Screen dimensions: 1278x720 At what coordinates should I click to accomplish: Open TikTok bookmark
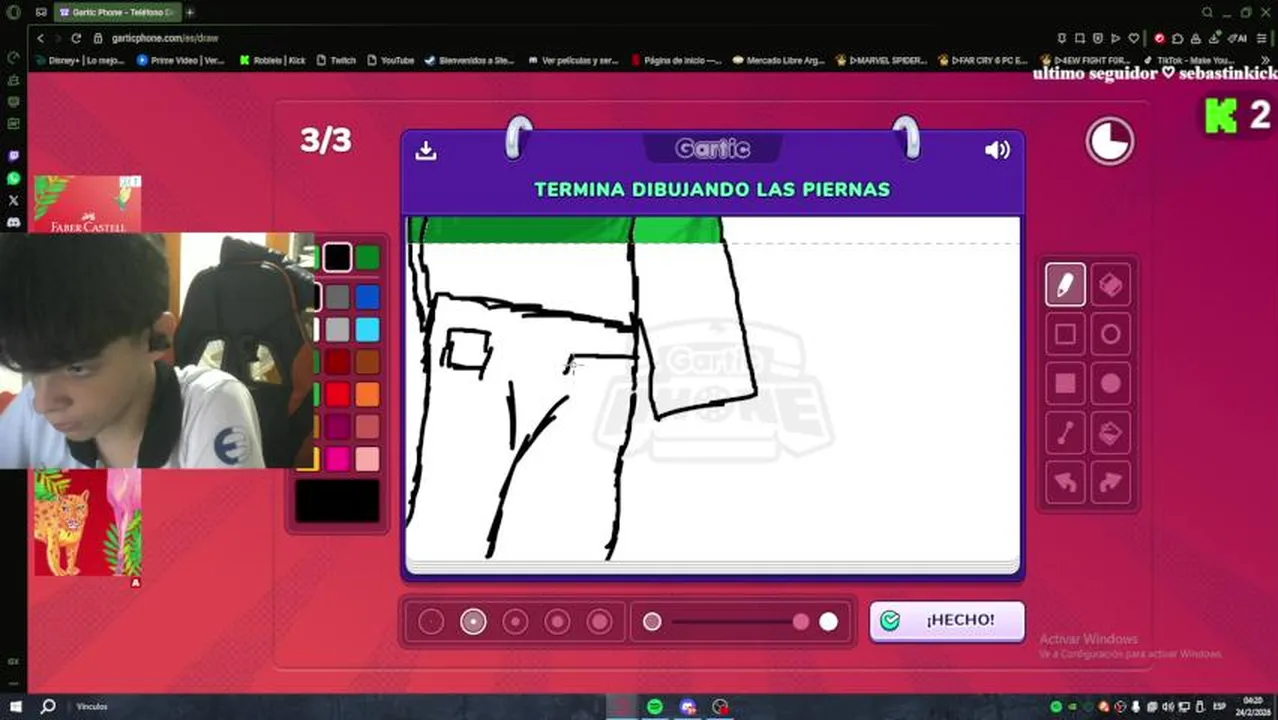1189,60
